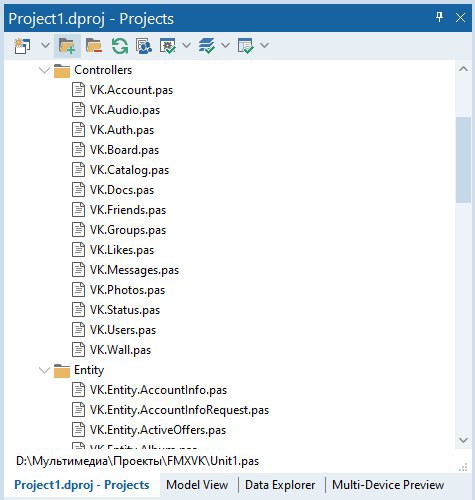Select VK.Groups.pas file
This screenshot has width=475, height=500.
[x=128, y=230]
